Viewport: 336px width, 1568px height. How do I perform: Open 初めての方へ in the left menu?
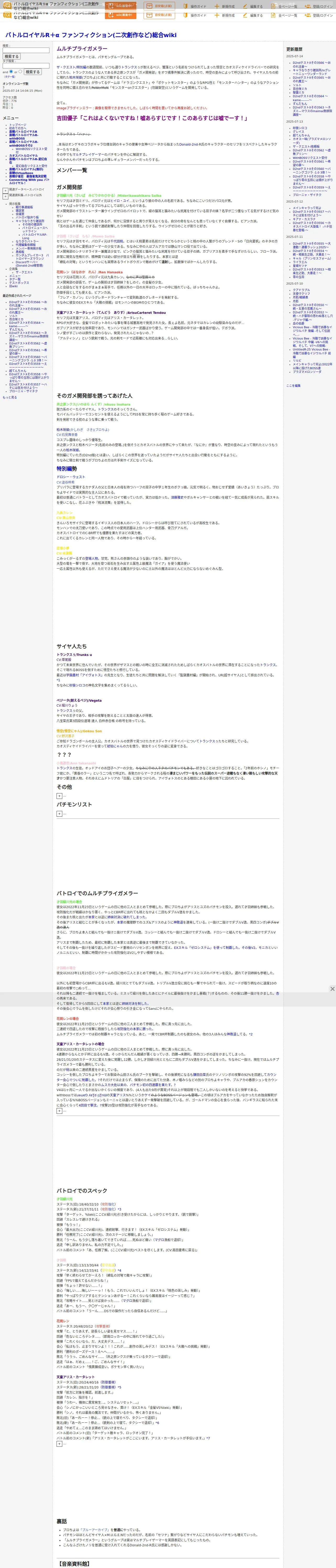coord(18,128)
